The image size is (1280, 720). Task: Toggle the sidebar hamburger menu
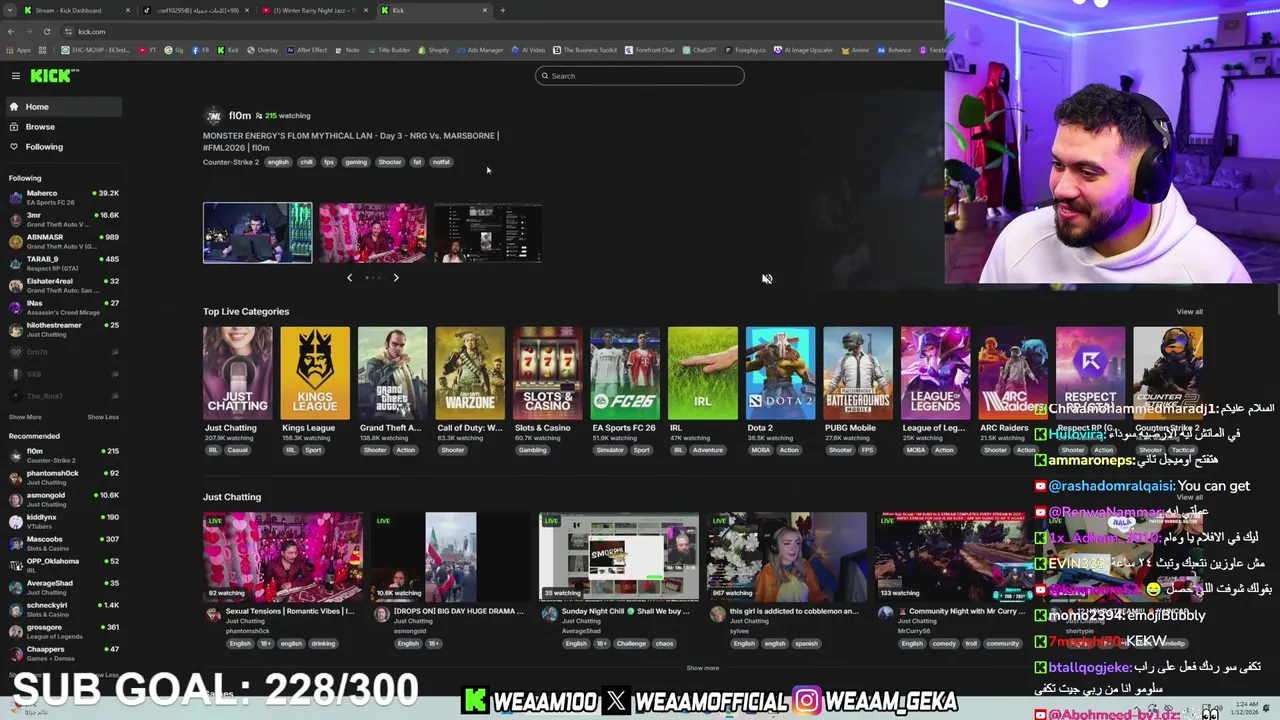(x=15, y=76)
